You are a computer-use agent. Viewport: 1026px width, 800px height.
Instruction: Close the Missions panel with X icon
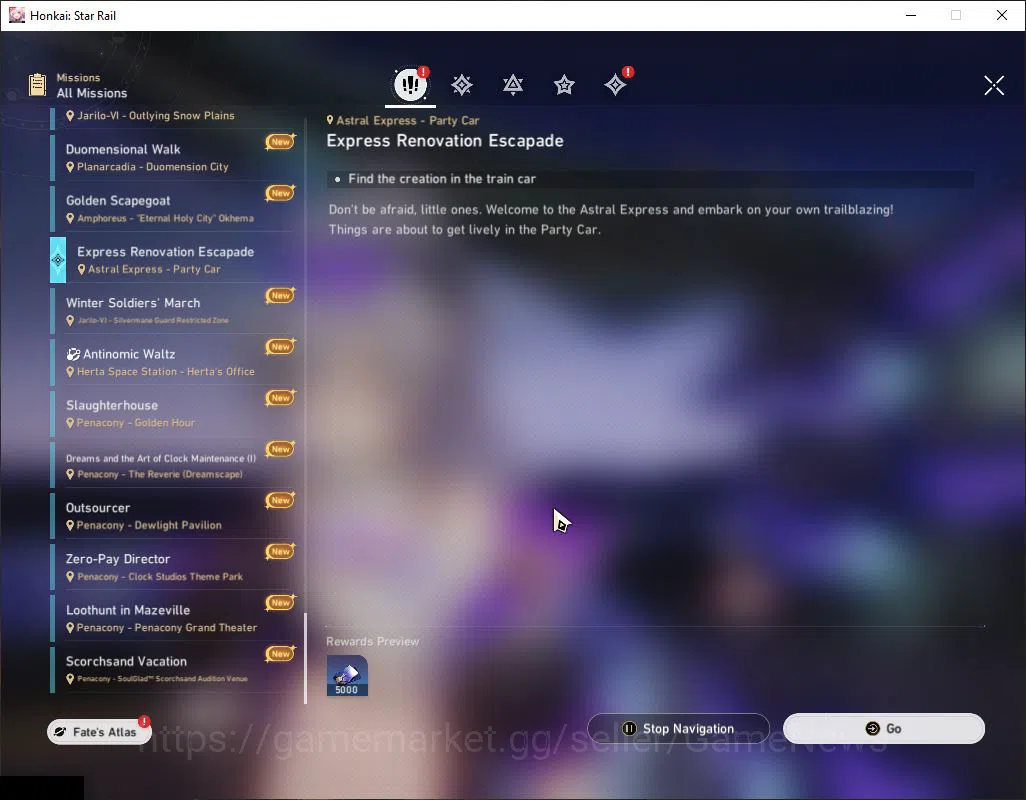994,85
